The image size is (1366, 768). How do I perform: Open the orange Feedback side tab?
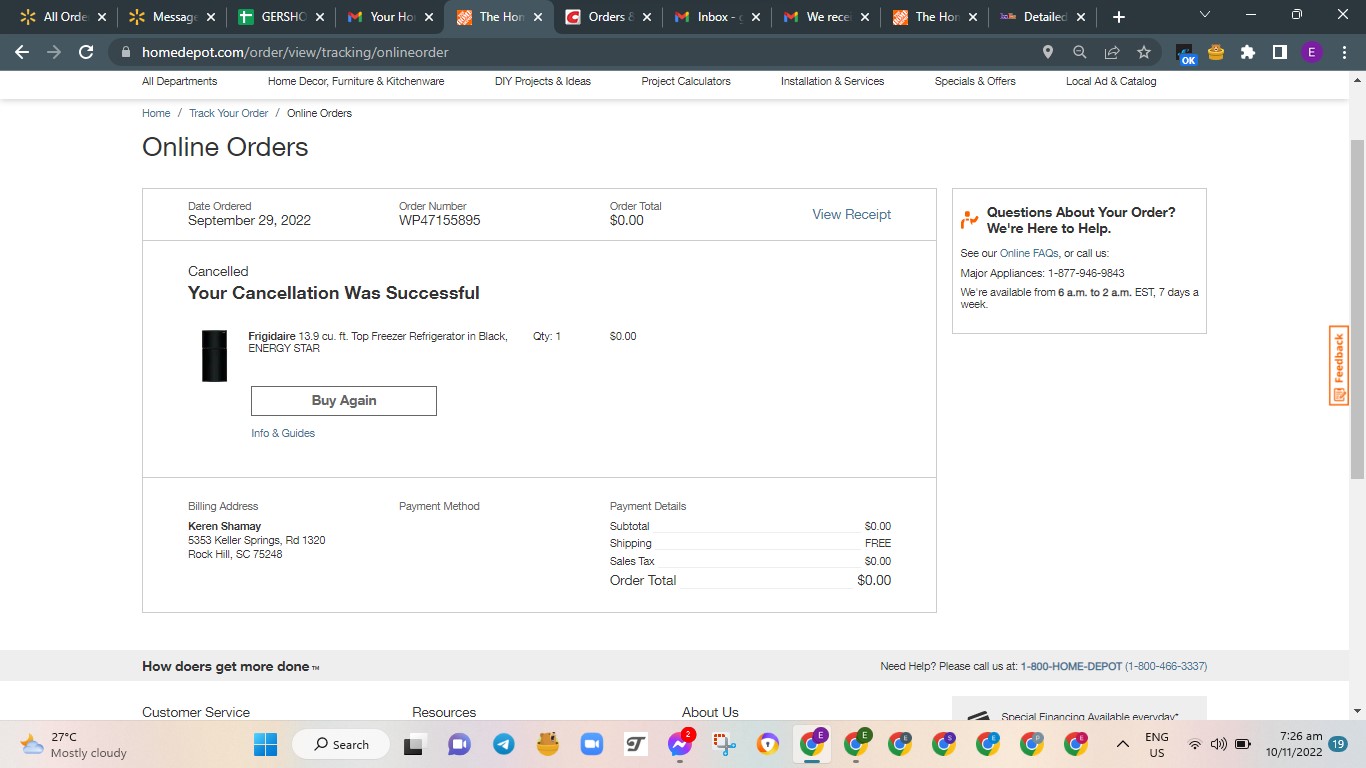point(1339,366)
